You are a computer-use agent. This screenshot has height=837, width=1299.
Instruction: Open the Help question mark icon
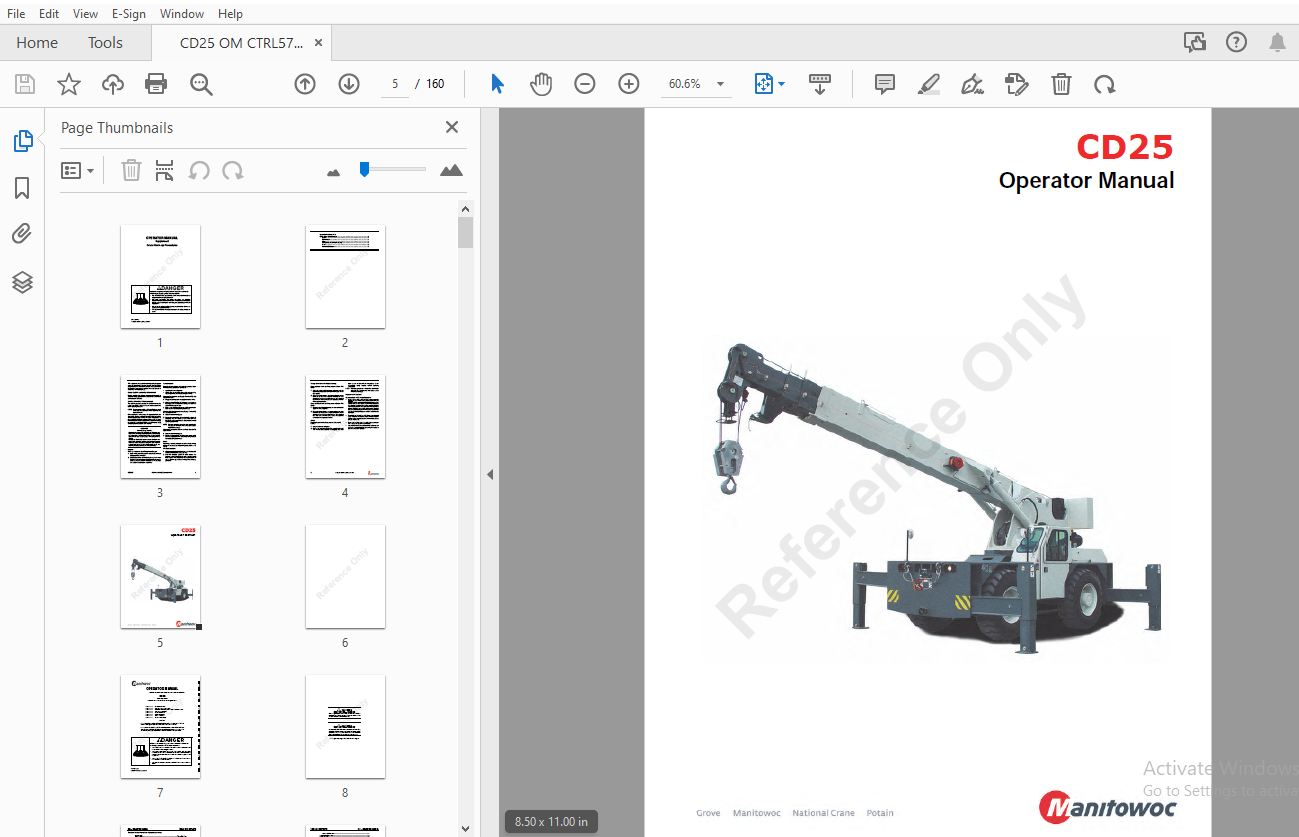(1237, 42)
